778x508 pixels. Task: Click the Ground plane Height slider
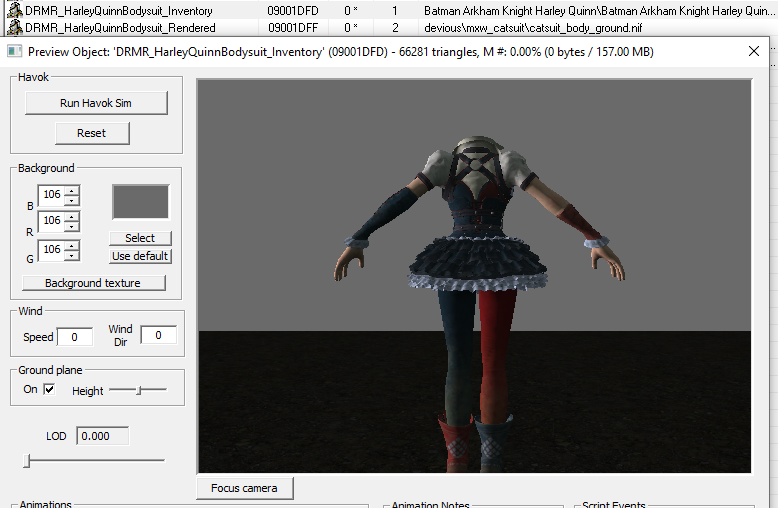pos(138,390)
